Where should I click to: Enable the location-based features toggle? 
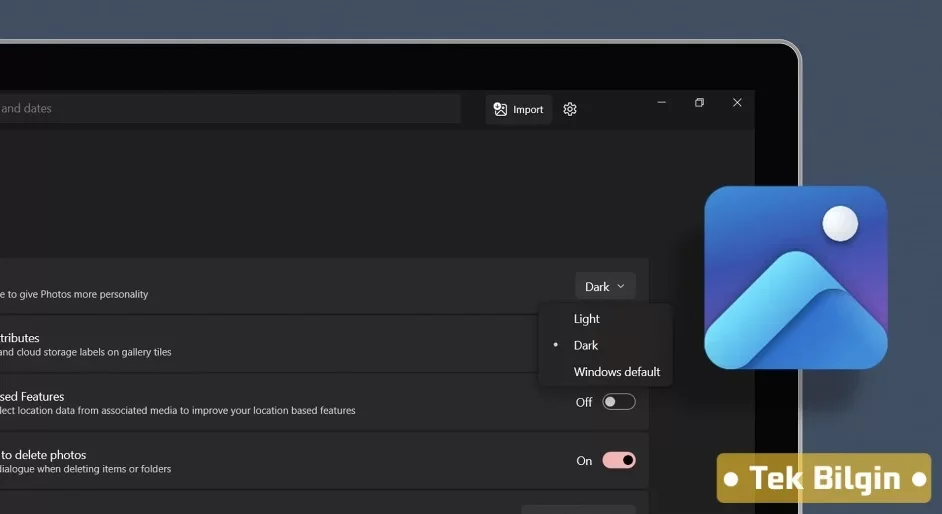pos(618,402)
